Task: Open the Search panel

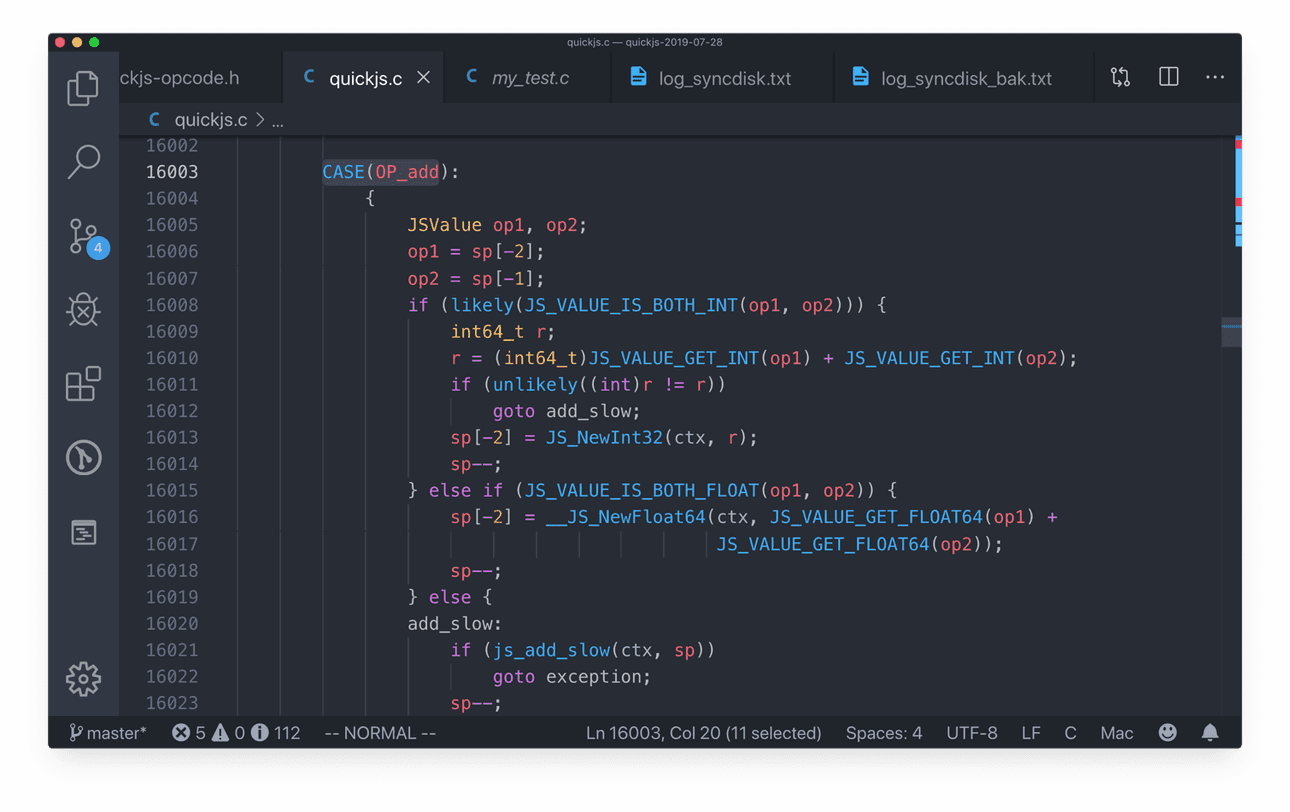Action: pyautogui.click(x=84, y=162)
